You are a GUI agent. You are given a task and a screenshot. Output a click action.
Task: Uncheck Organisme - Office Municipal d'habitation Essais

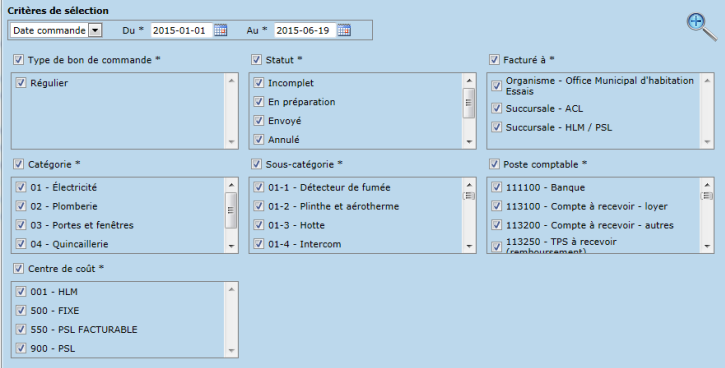point(496,86)
